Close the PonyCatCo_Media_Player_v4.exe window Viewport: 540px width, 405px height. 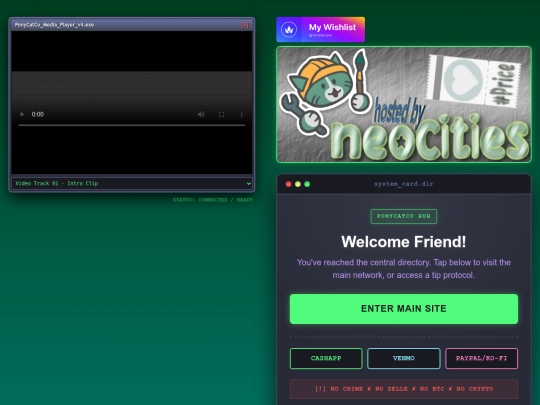[245, 25]
